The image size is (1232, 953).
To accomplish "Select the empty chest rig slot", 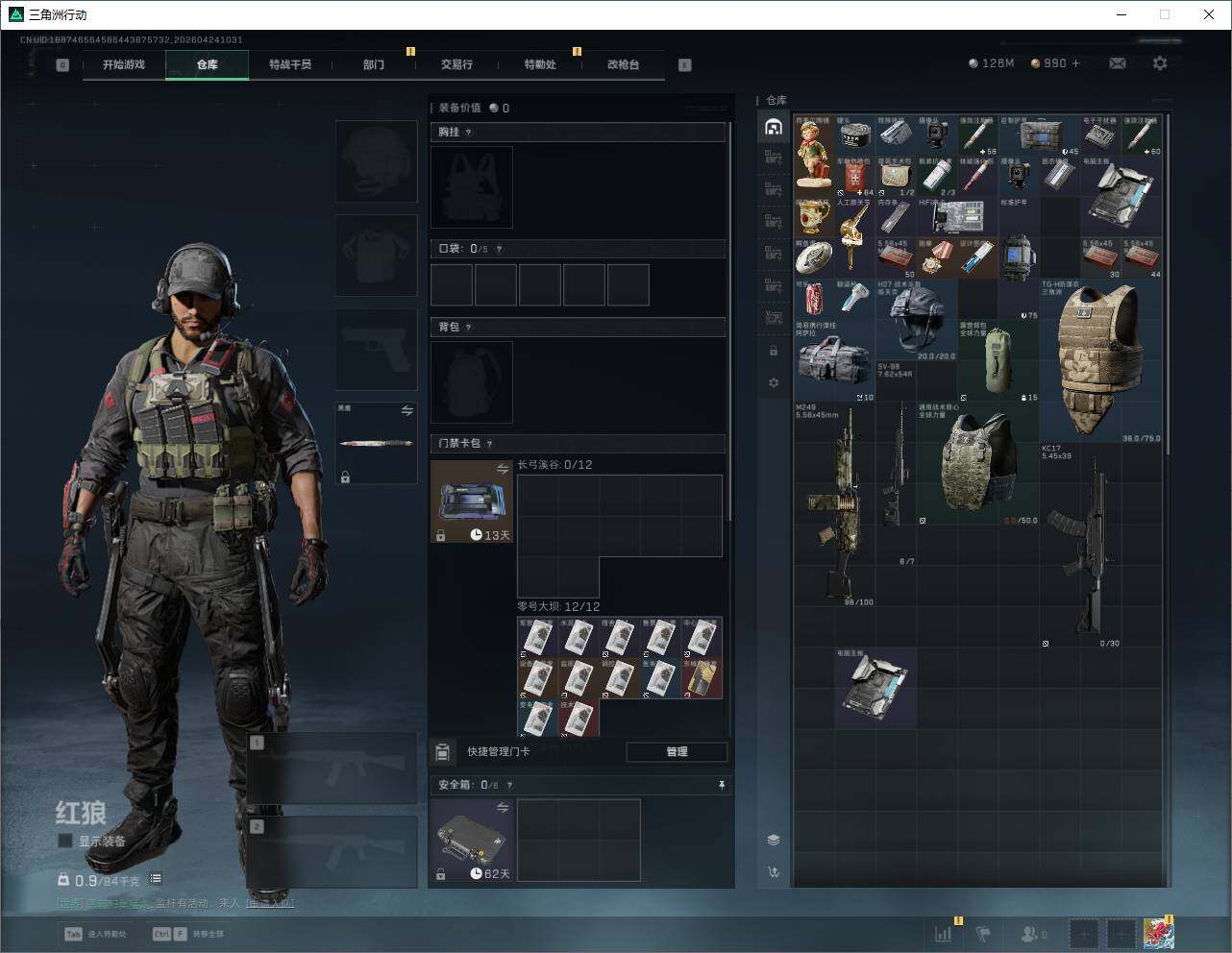I will (x=472, y=187).
